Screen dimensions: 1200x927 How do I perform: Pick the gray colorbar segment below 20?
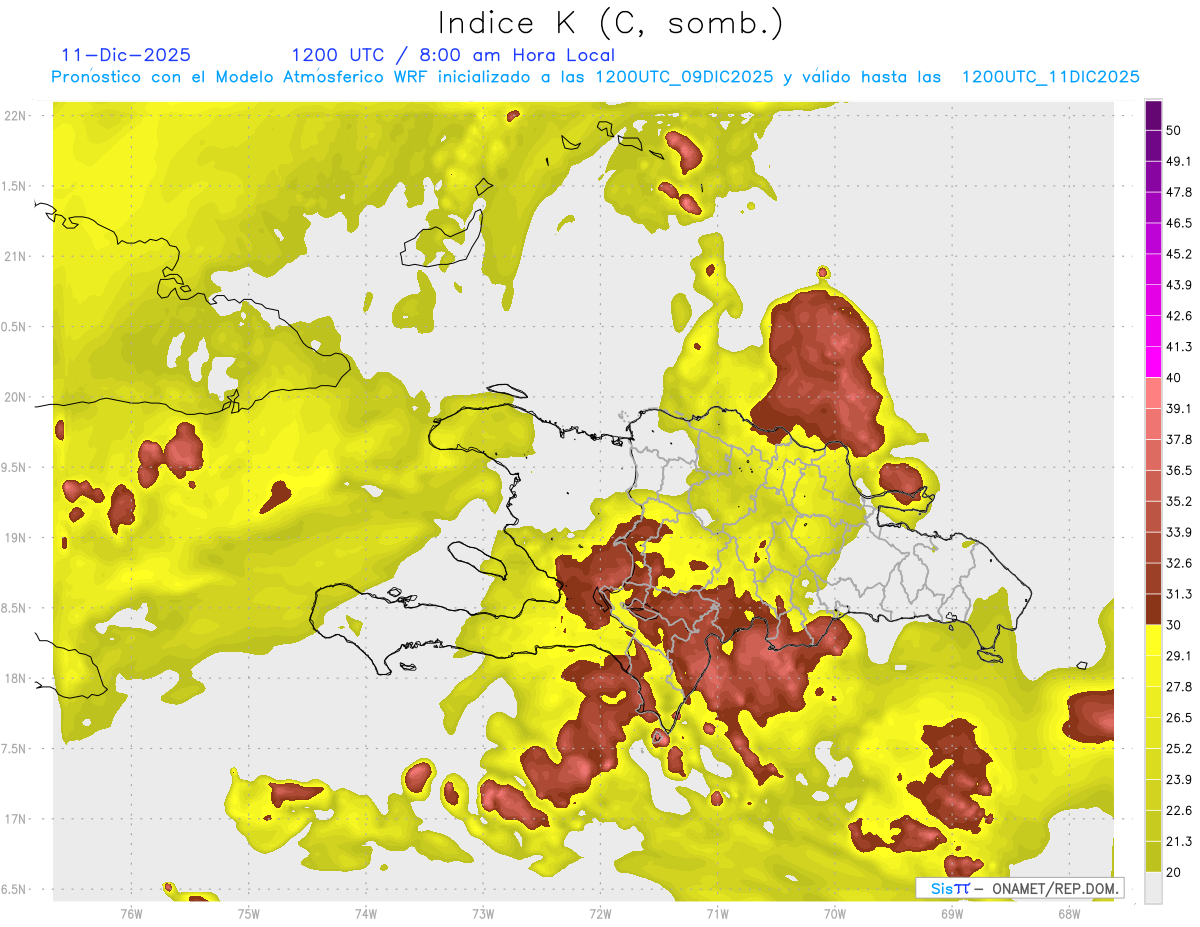click(1153, 888)
